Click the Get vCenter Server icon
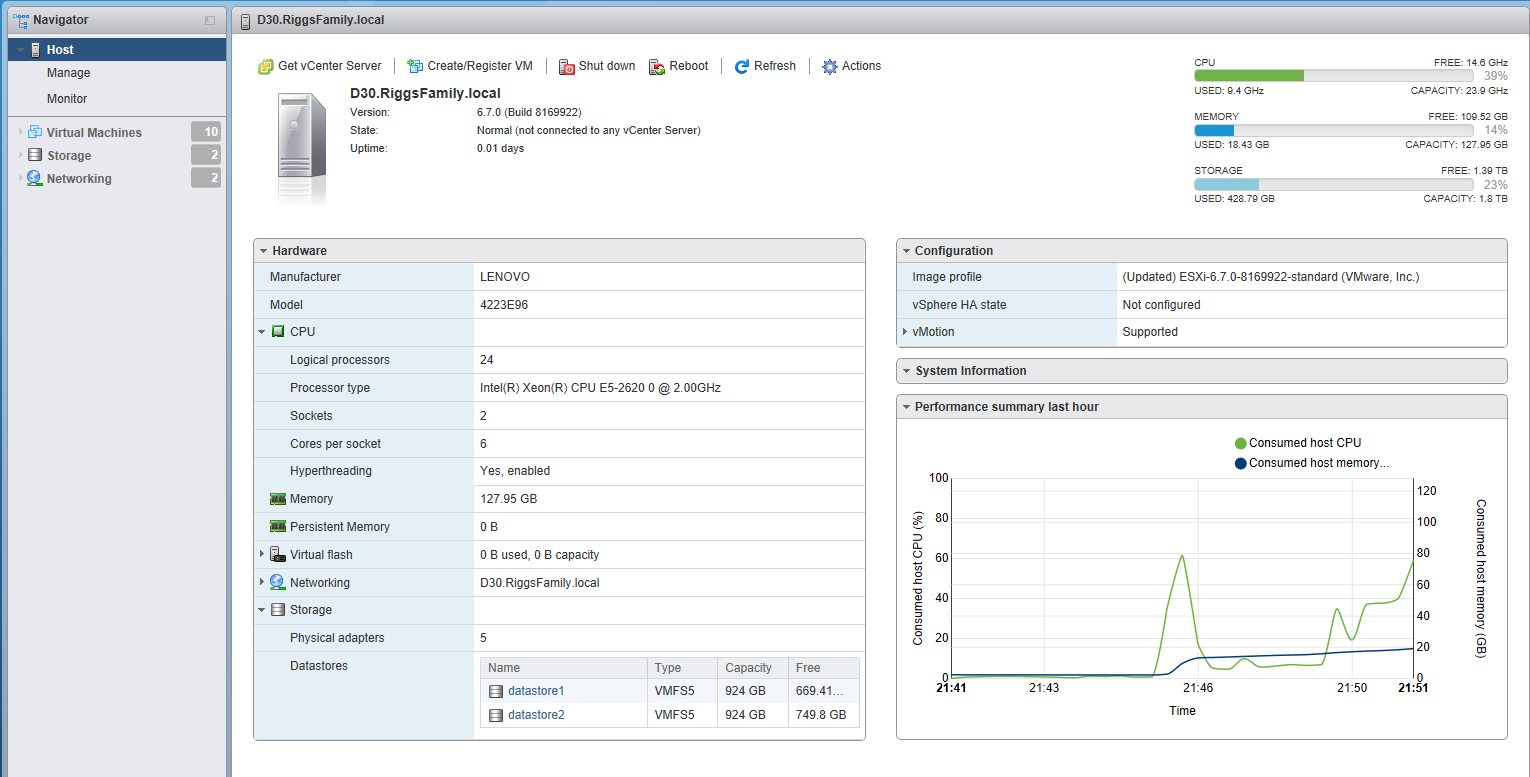Viewport: 1530px width, 777px height. click(266, 67)
